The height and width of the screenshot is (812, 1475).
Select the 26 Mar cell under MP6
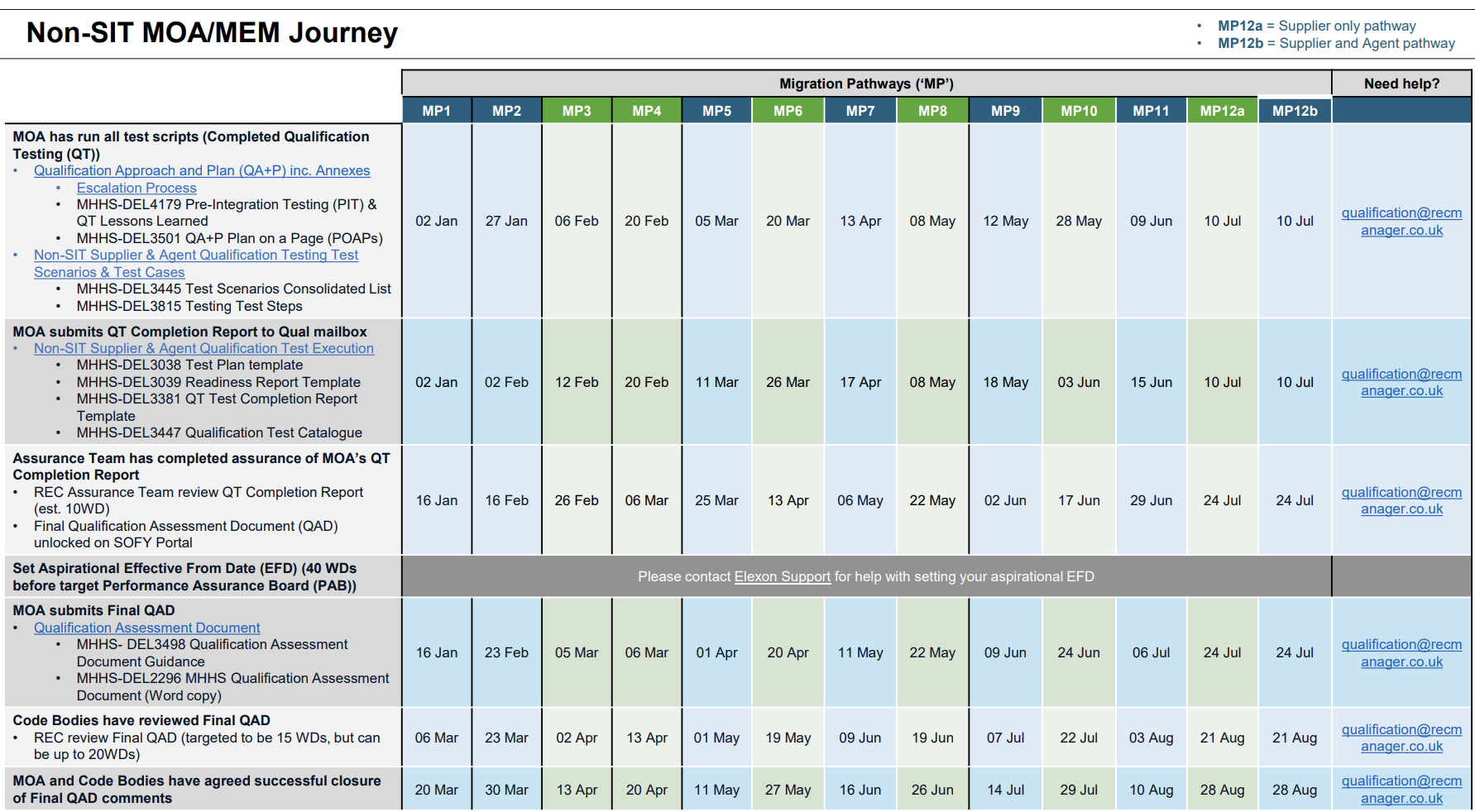point(788,382)
